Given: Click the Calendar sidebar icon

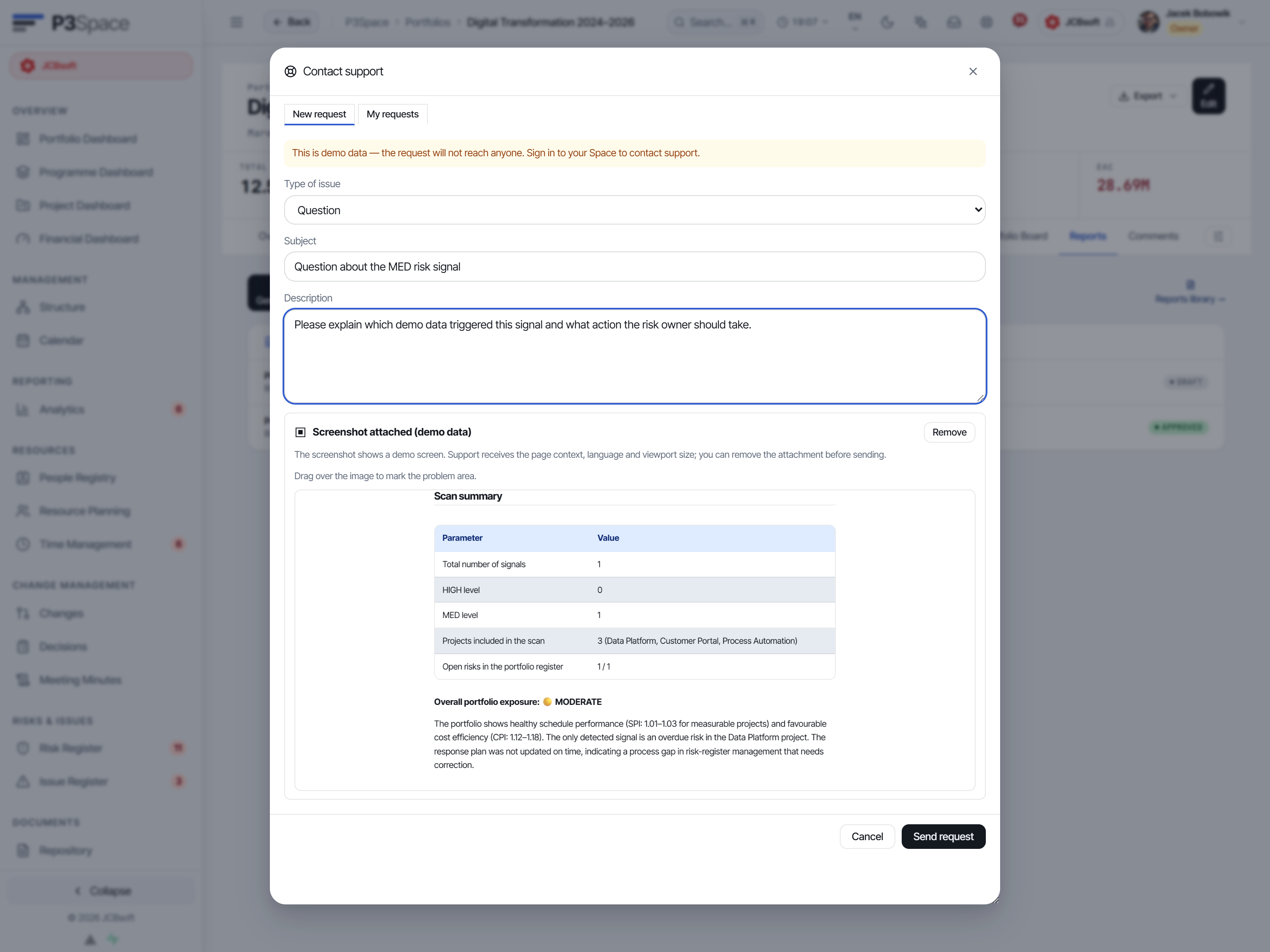Looking at the screenshot, I should click(x=23, y=340).
